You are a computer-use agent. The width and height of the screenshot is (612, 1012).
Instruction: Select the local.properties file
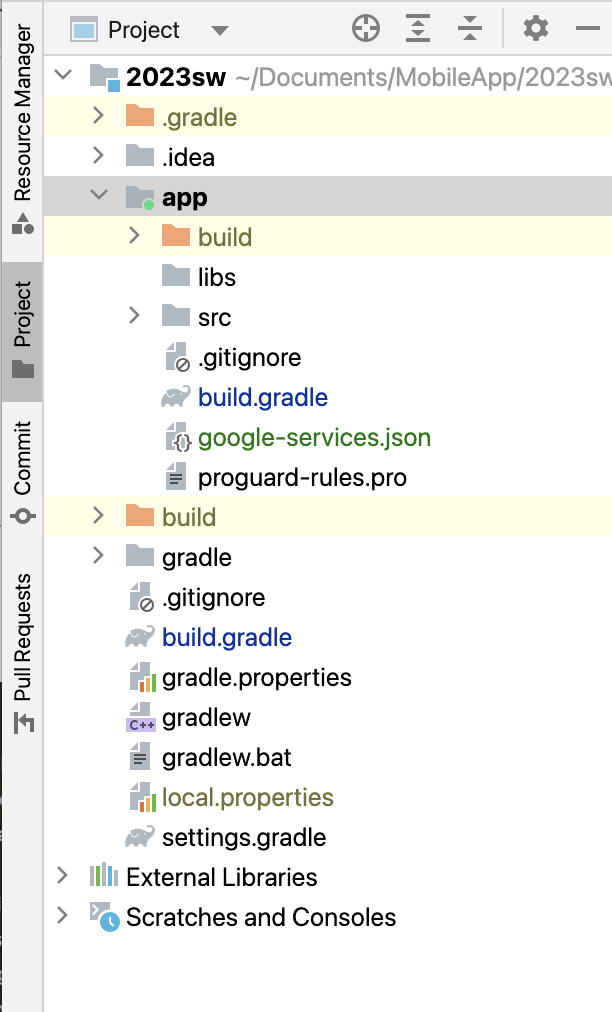click(x=247, y=798)
